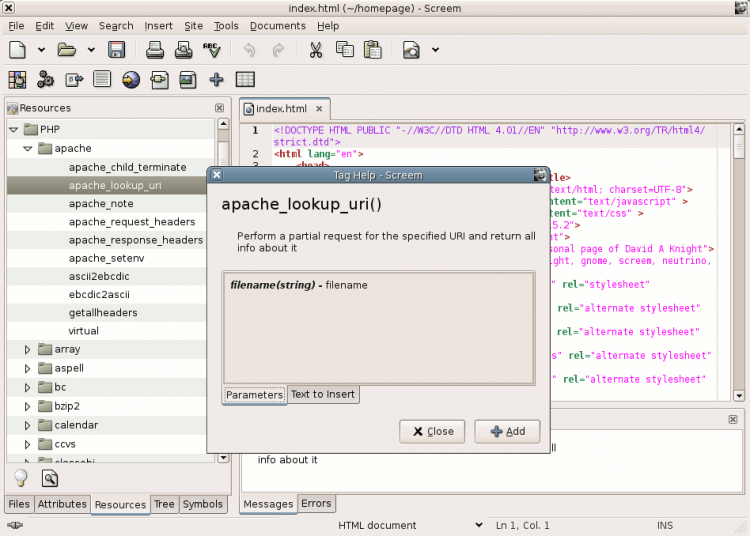Click the blue plus icon in second toolbar
This screenshot has width=750, height=536.
(216, 80)
